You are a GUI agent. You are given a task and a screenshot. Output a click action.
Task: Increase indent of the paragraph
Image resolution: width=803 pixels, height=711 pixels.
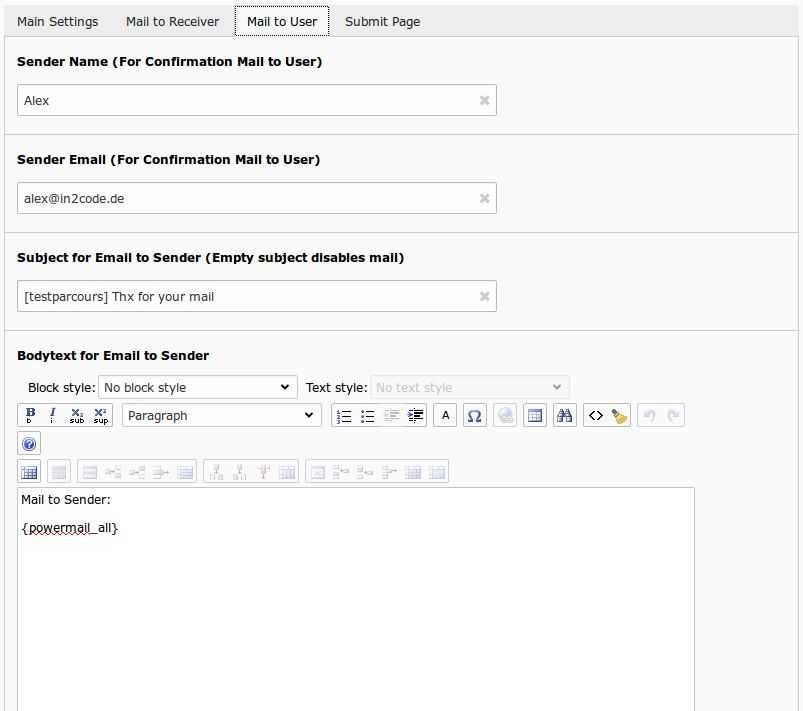[416, 416]
